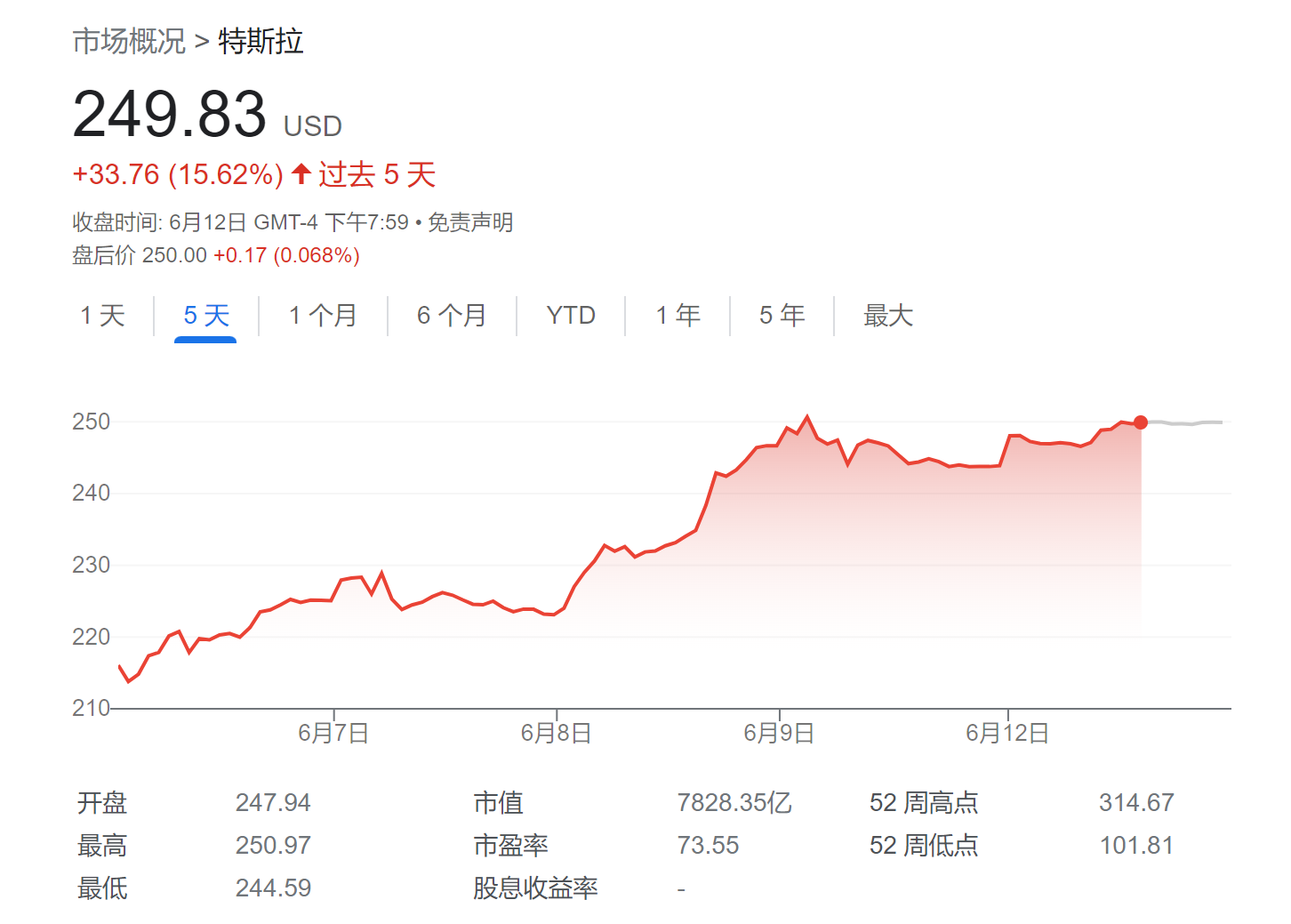Click the 收盘时间 timestamp text
The height and width of the screenshot is (924, 1291).
tap(240, 222)
